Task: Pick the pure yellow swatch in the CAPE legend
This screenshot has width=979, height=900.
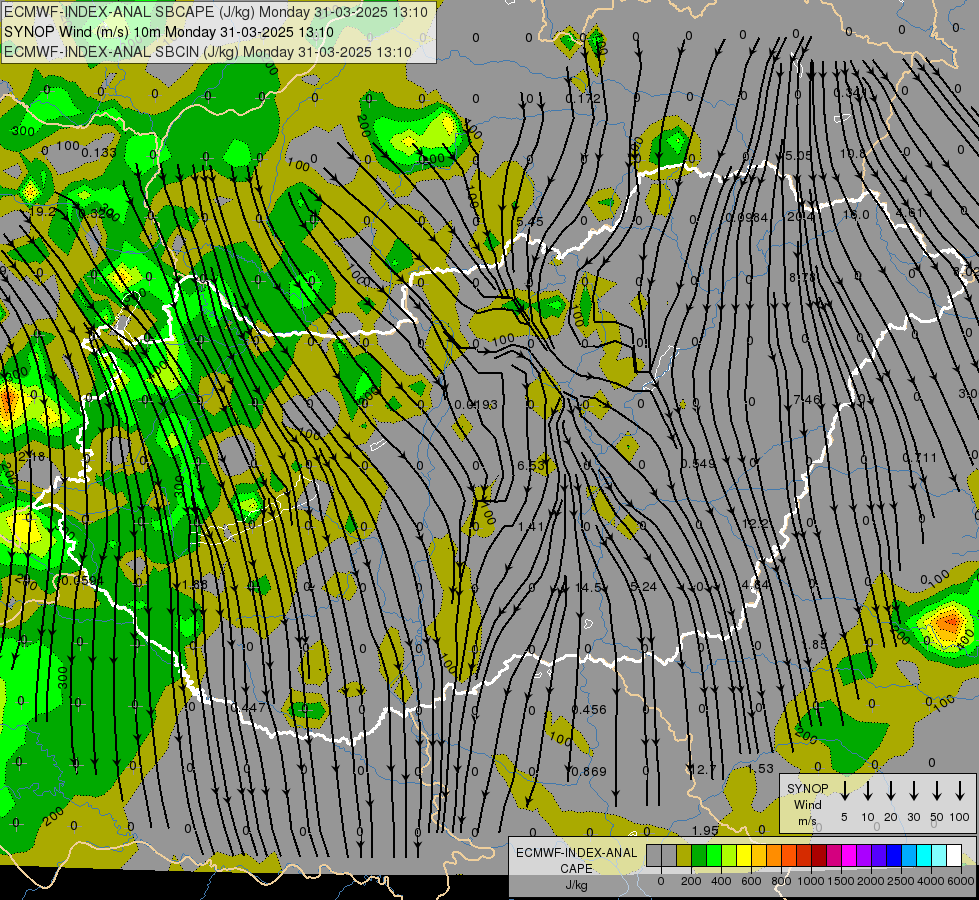Action: tap(744, 855)
